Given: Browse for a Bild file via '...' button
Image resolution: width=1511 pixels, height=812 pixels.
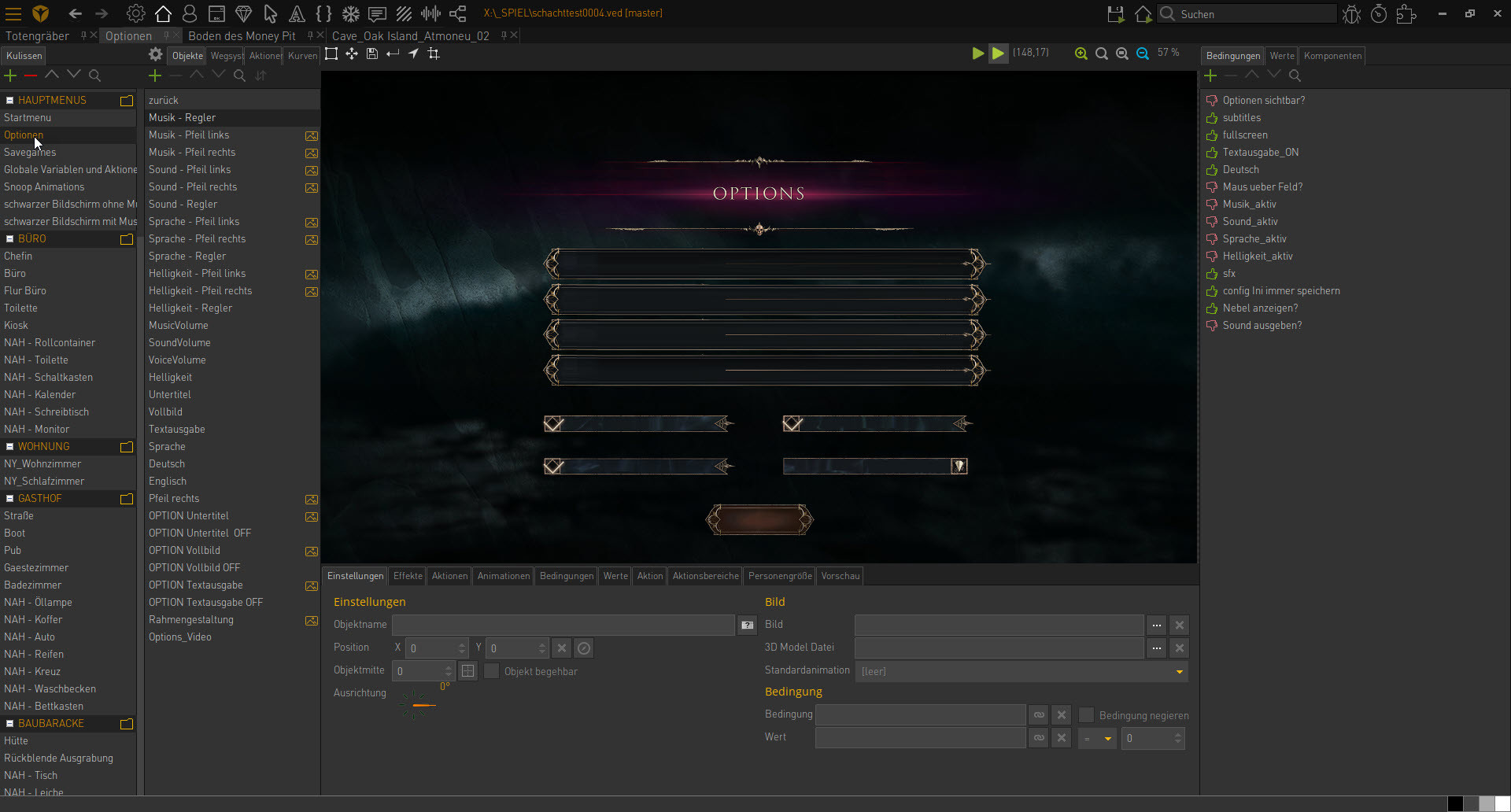Looking at the screenshot, I should click(1156, 625).
